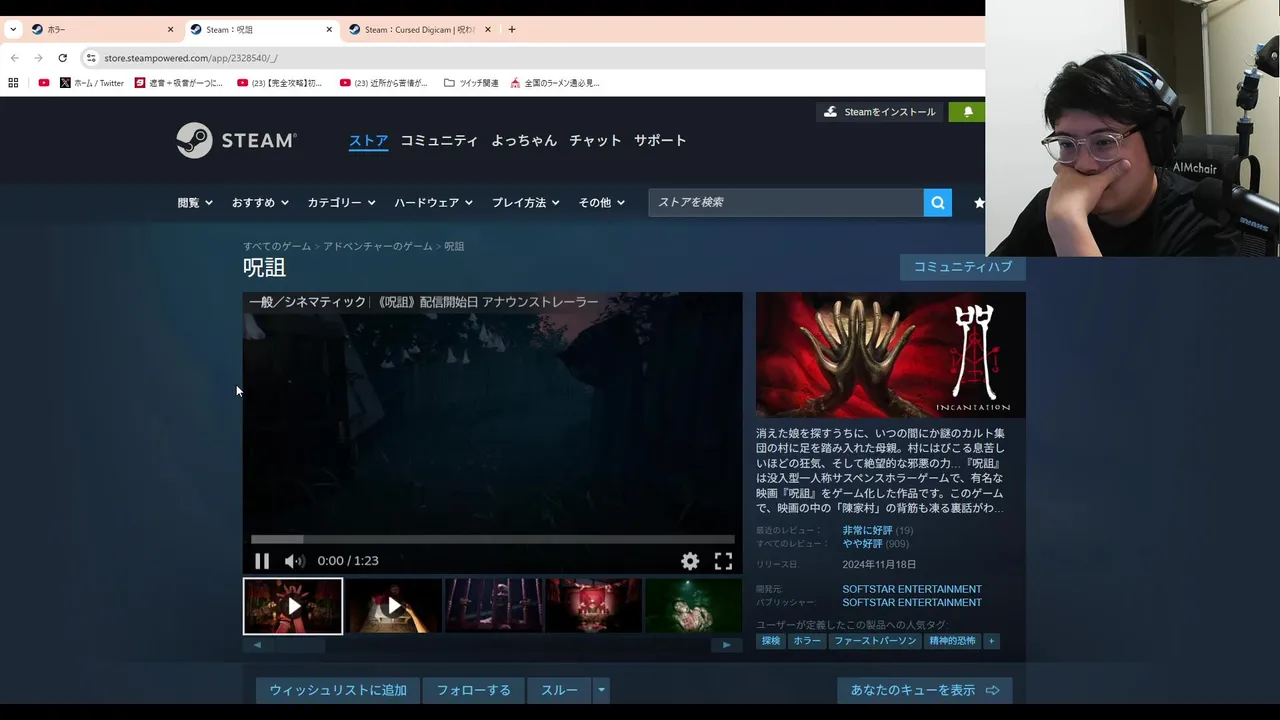Mute the trailer volume speaker icon
Viewport: 1280px width, 720px height.
tap(293, 561)
